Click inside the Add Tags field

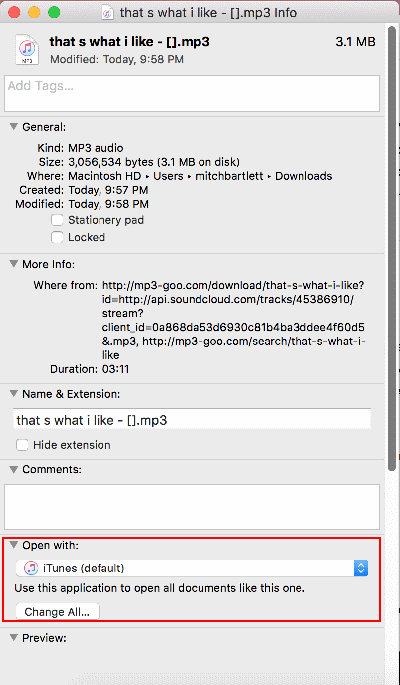[x=192, y=93]
